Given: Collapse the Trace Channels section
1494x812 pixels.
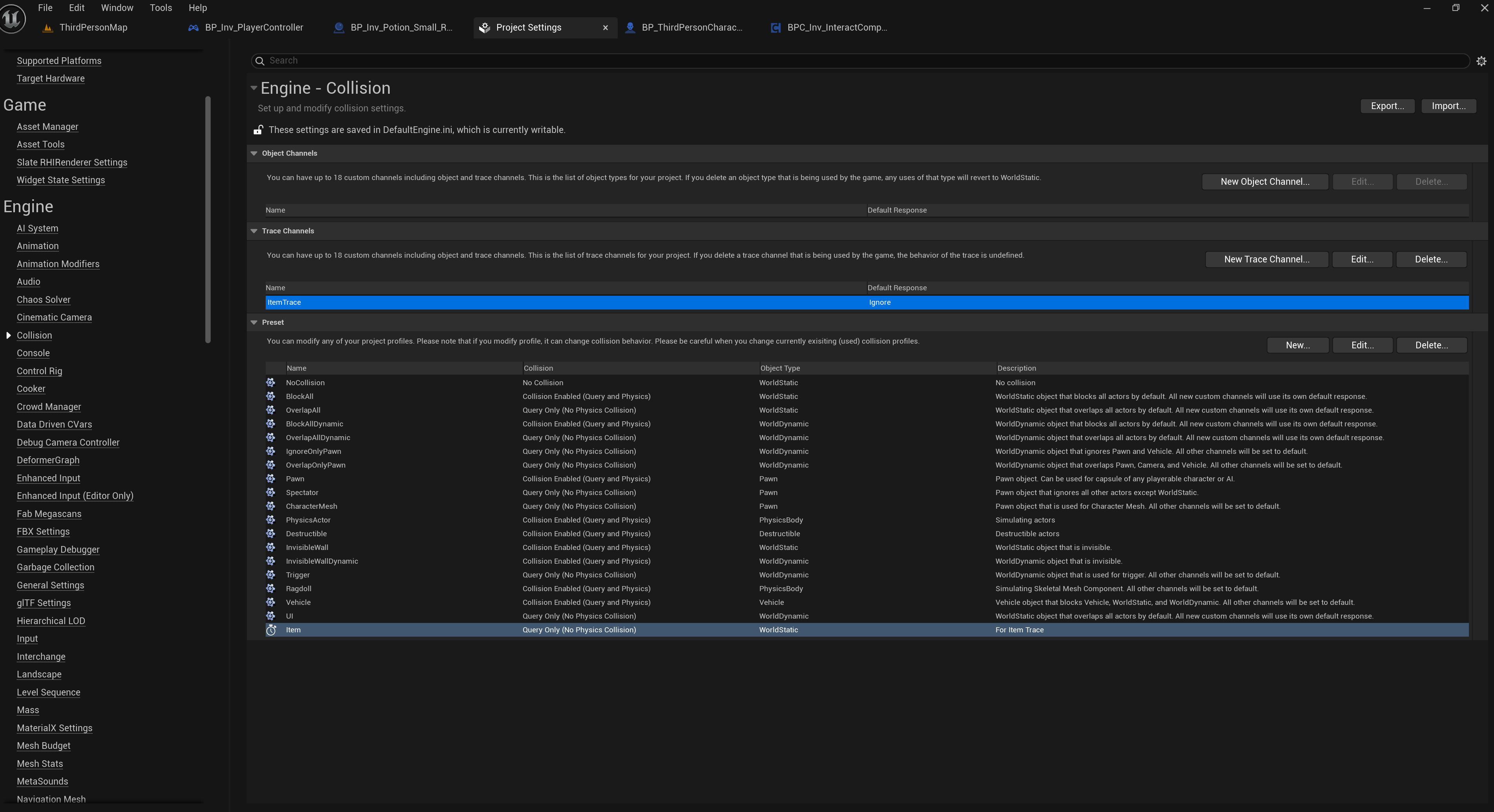Looking at the screenshot, I should (x=254, y=231).
